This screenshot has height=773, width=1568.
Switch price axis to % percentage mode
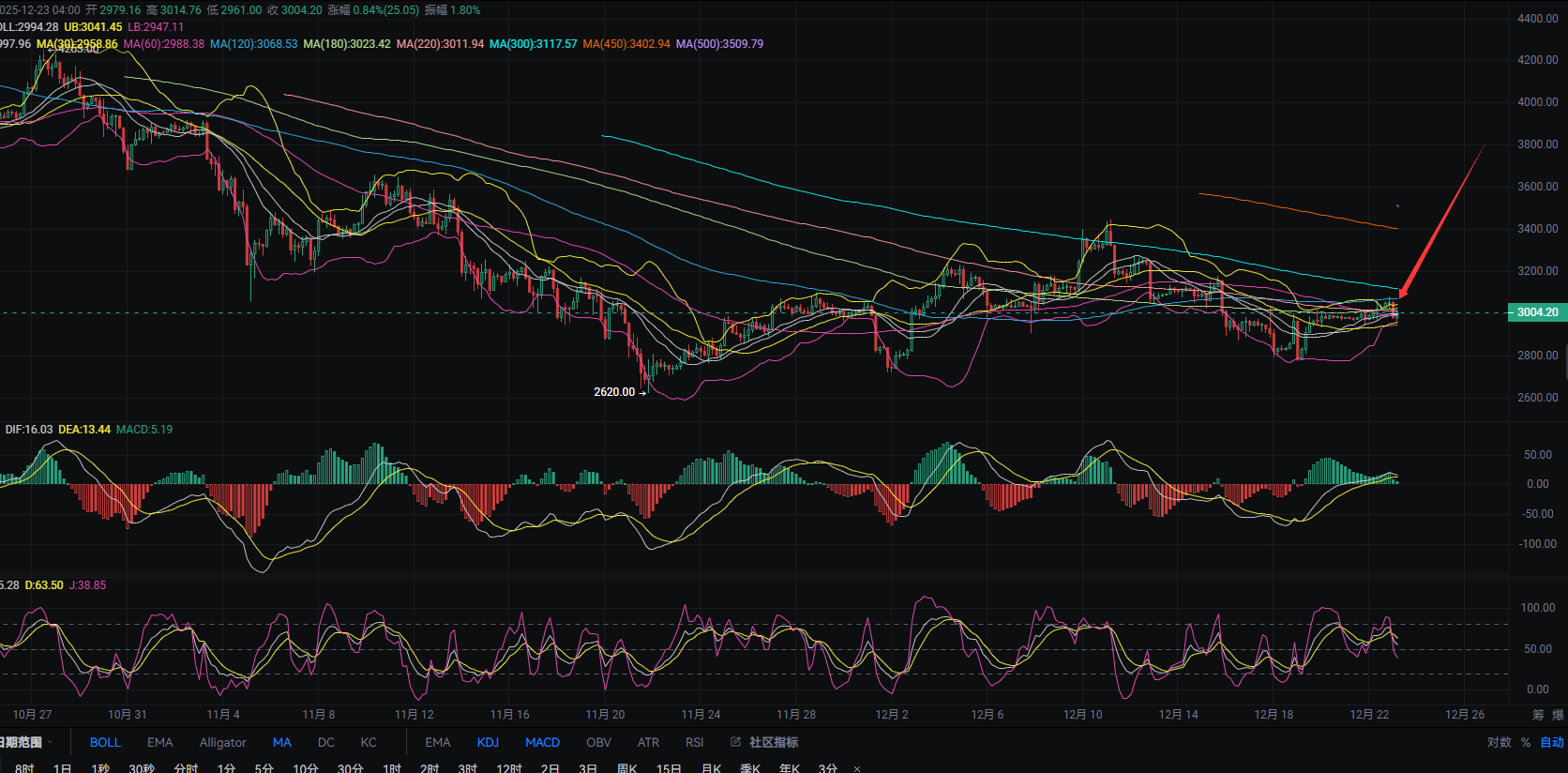(1526, 742)
